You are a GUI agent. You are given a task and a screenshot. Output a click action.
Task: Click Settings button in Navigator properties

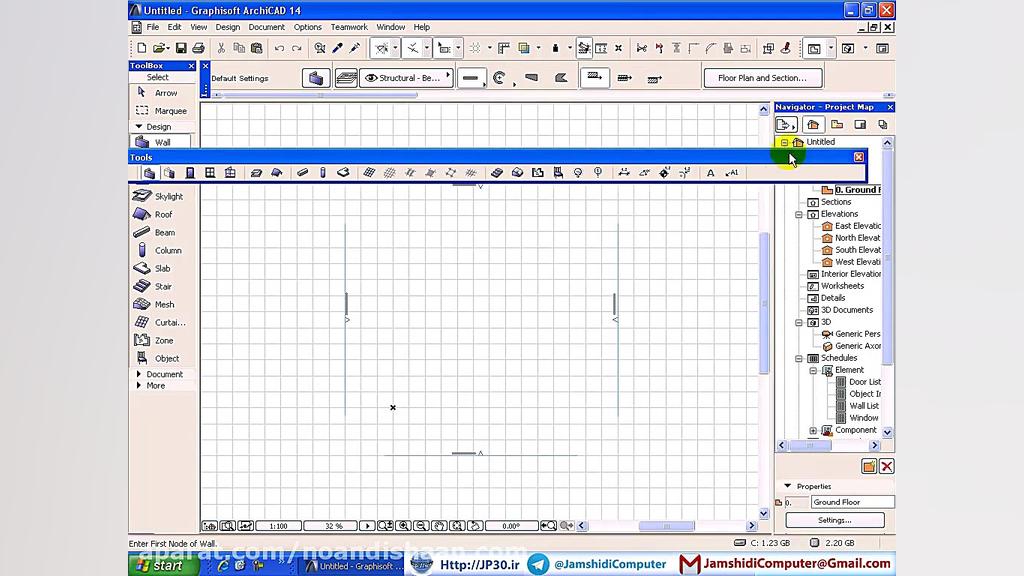(835, 520)
